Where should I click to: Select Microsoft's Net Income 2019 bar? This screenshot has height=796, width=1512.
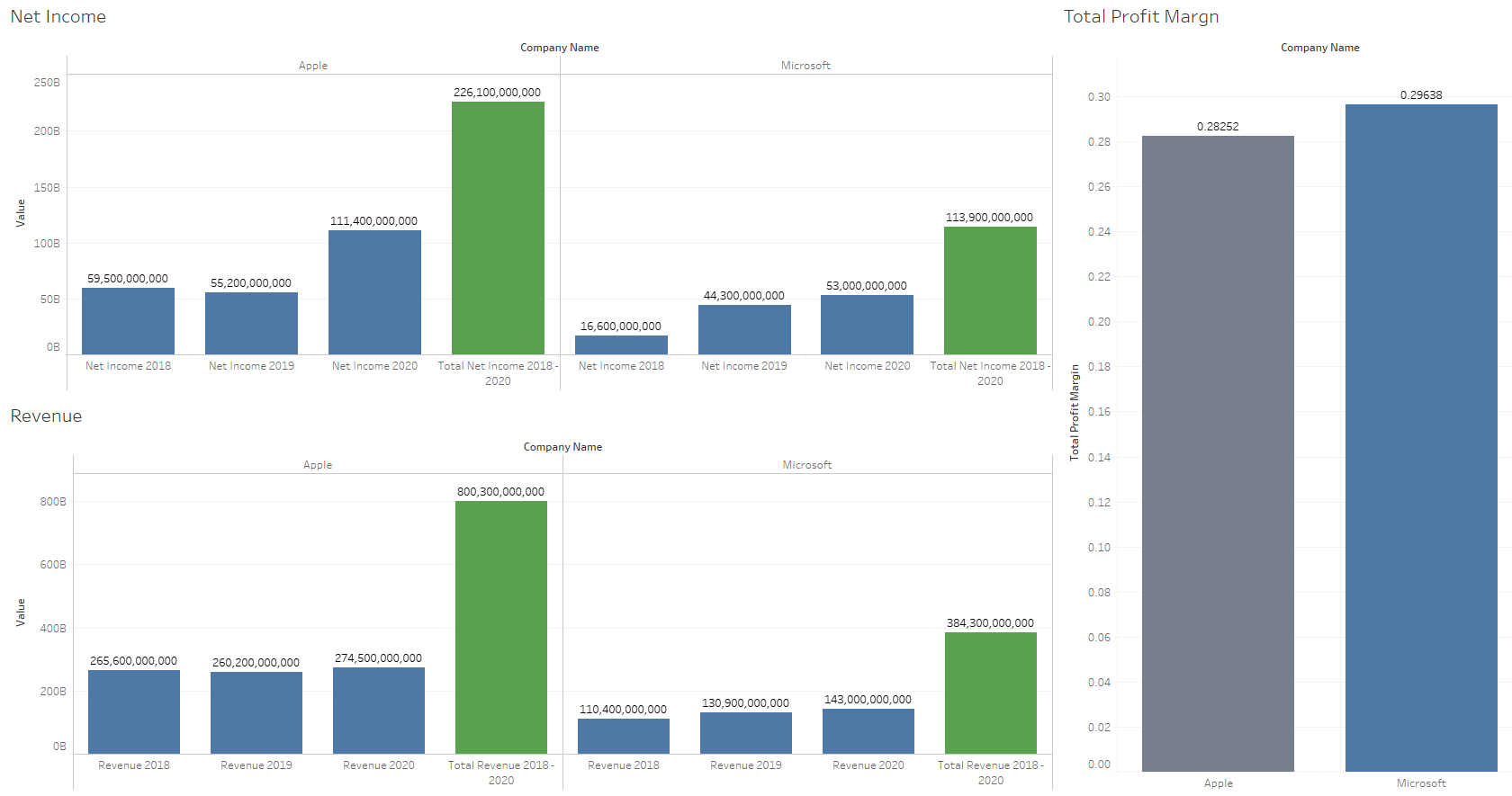pos(744,329)
